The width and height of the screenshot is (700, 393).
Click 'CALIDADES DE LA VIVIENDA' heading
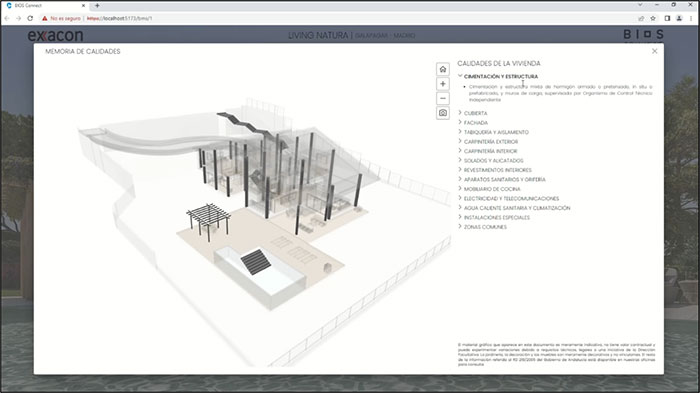pyautogui.click(x=499, y=63)
